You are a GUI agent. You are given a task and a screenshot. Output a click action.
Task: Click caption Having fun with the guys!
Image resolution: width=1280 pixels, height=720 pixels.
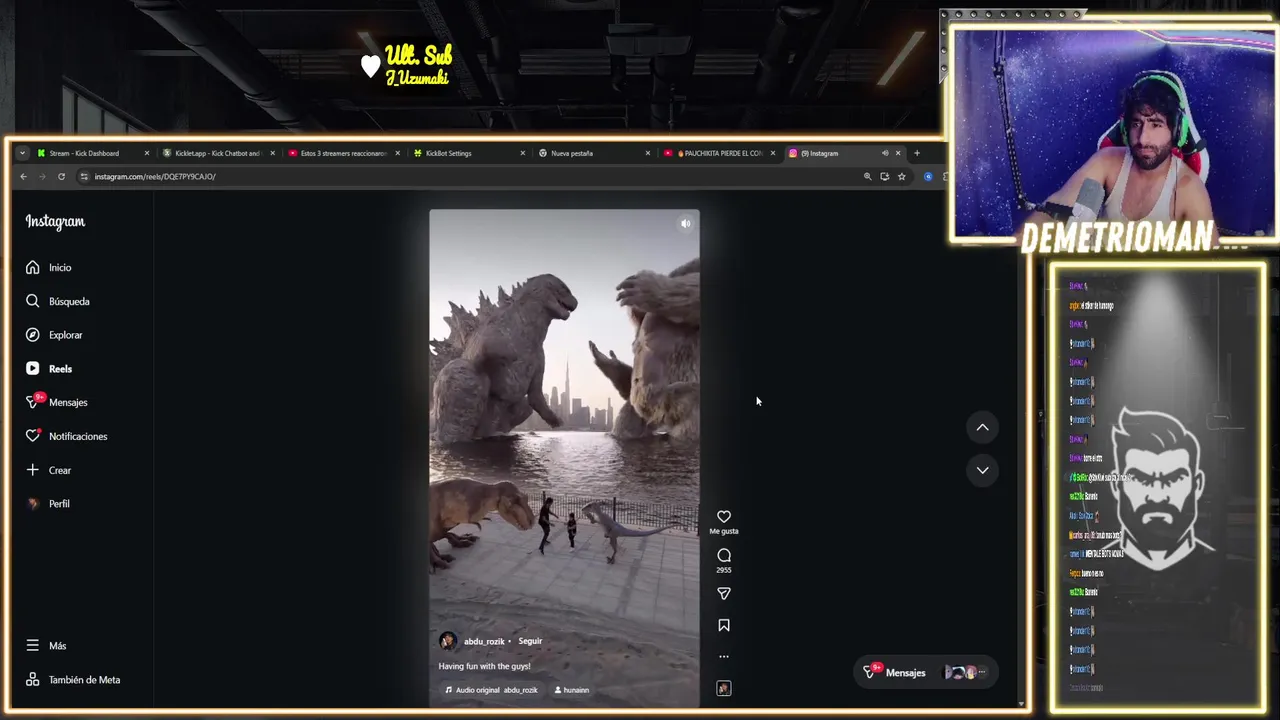(484, 666)
